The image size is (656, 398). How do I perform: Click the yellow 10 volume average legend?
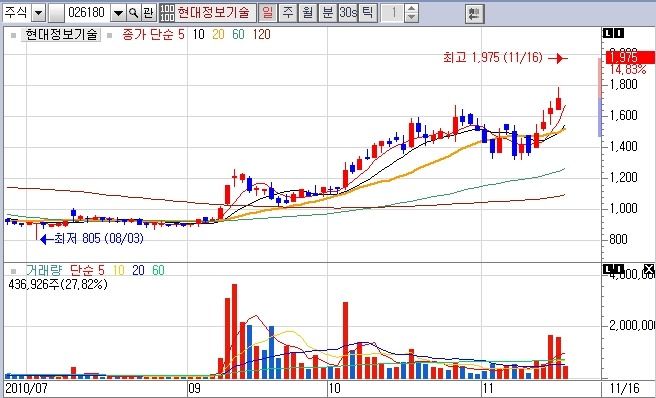pos(118,270)
